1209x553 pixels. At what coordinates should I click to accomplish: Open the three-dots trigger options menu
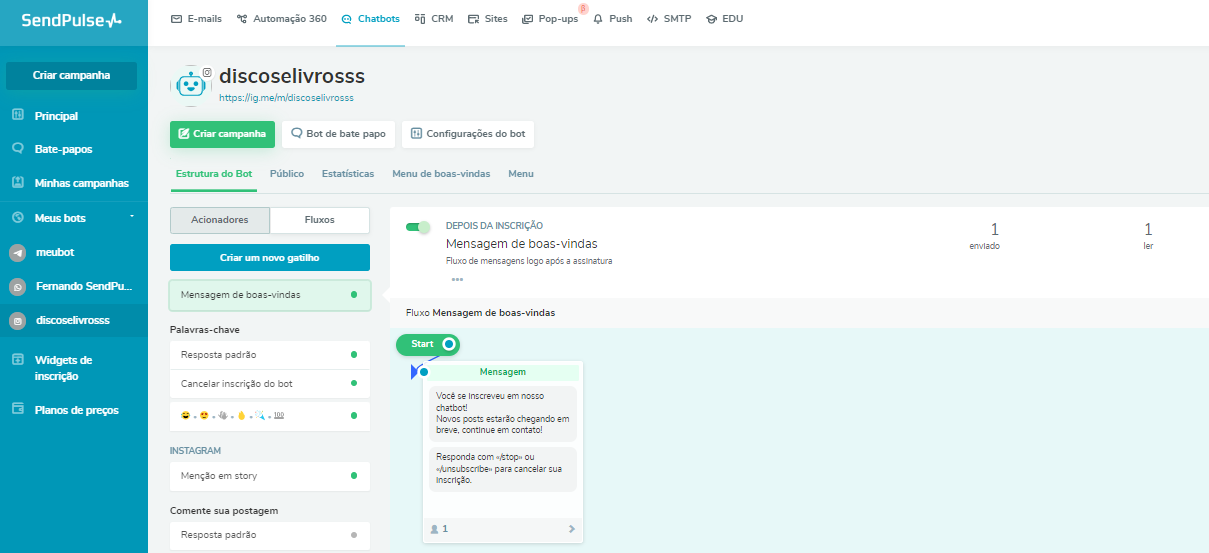tap(457, 280)
